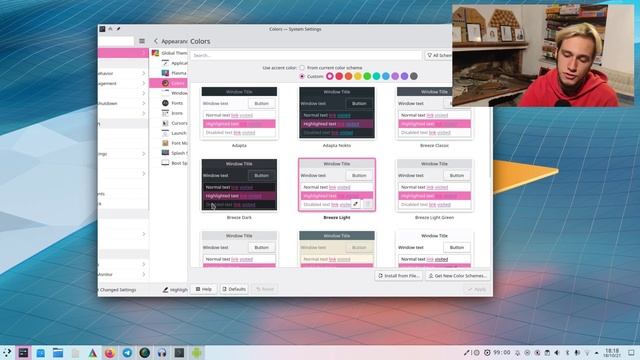Click the color schemes list scrollbar

491,143
